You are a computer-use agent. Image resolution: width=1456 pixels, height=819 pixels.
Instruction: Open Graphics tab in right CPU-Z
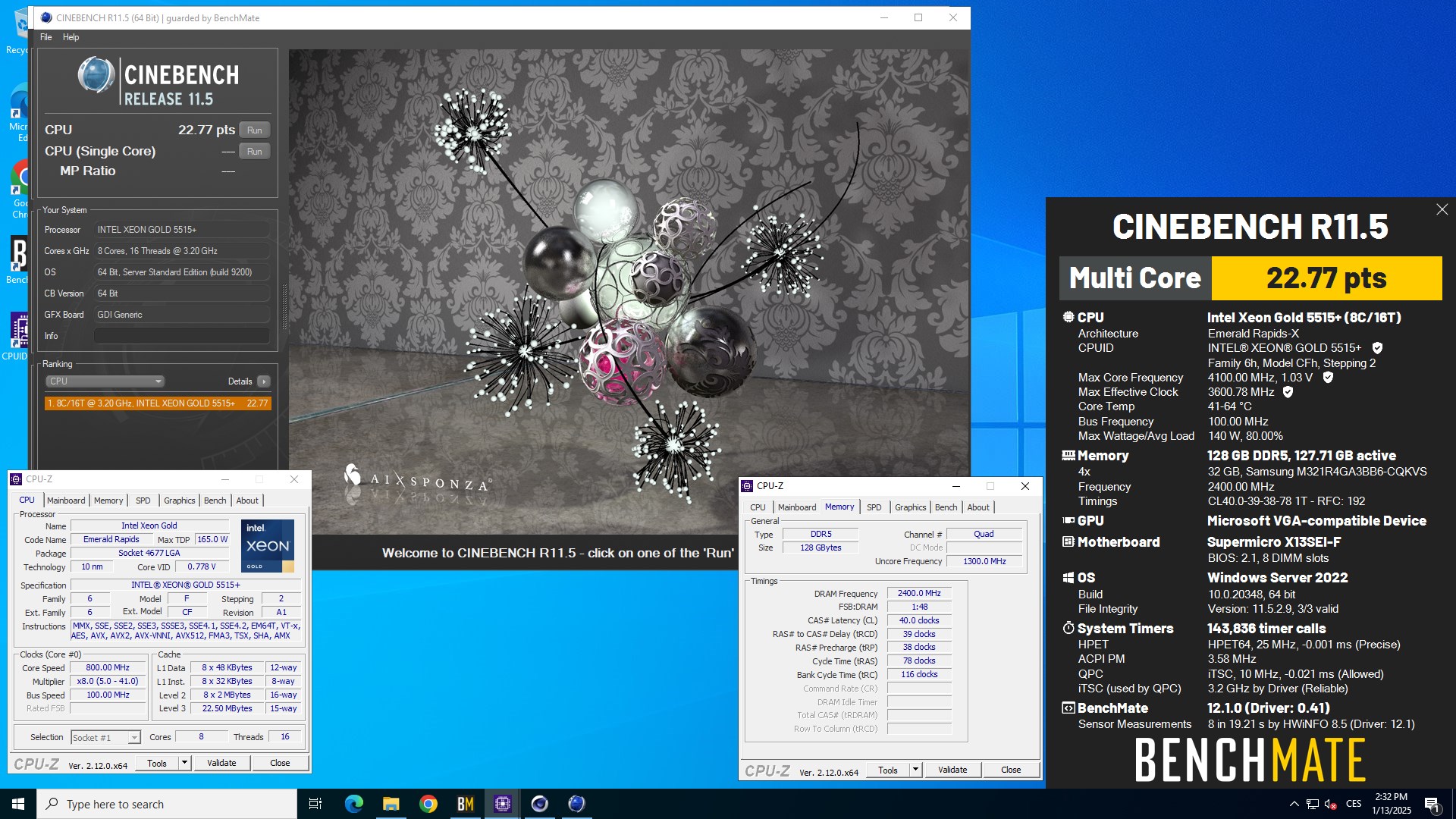911,507
